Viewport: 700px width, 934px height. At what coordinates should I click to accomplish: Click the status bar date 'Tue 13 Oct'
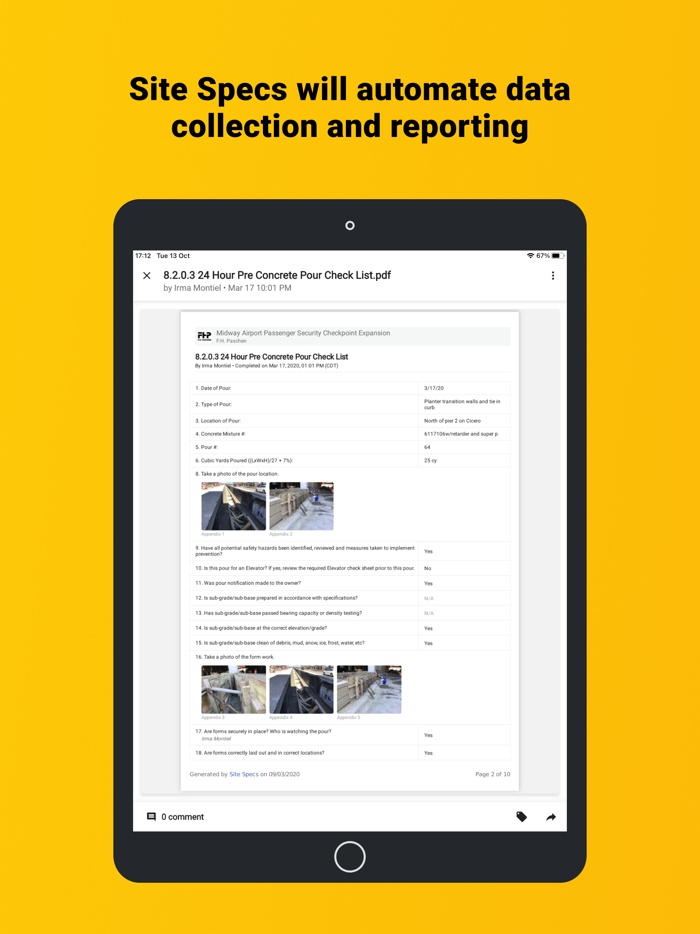(173, 256)
